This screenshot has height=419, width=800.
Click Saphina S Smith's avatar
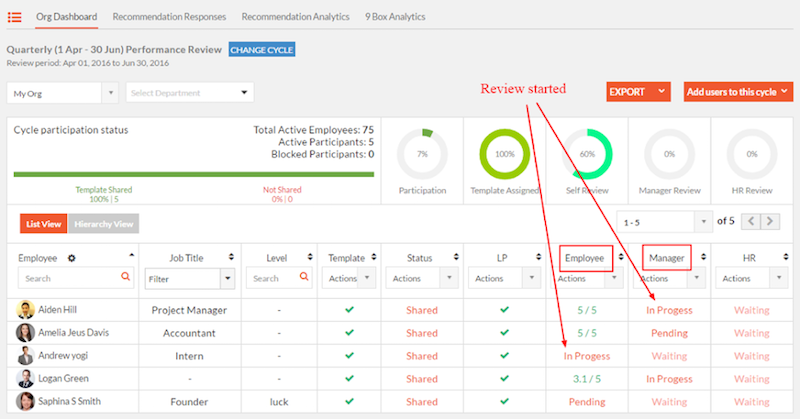click(25, 402)
